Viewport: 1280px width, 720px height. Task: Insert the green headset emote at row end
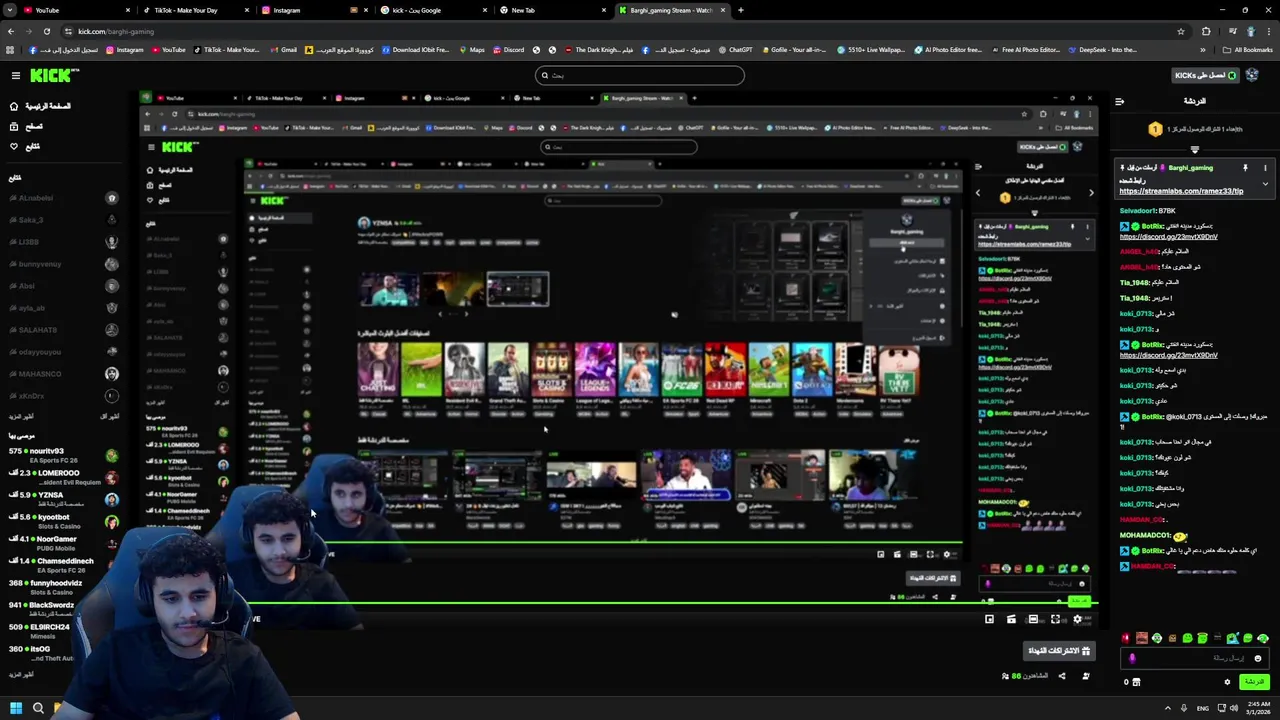coord(1263,638)
